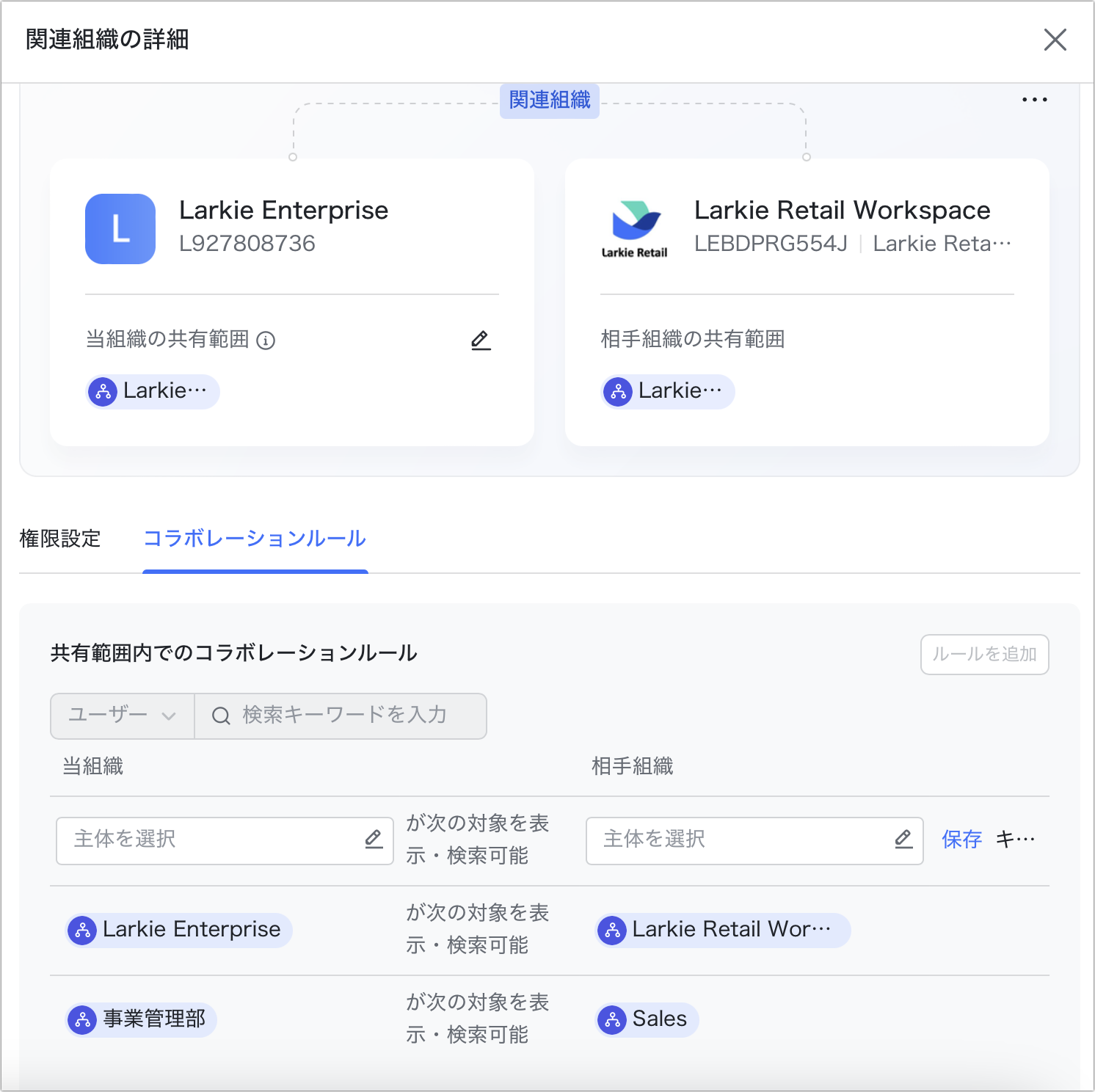
Task: Close the 関連組織の詳細 dialog
Action: pyautogui.click(x=1055, y=40)
